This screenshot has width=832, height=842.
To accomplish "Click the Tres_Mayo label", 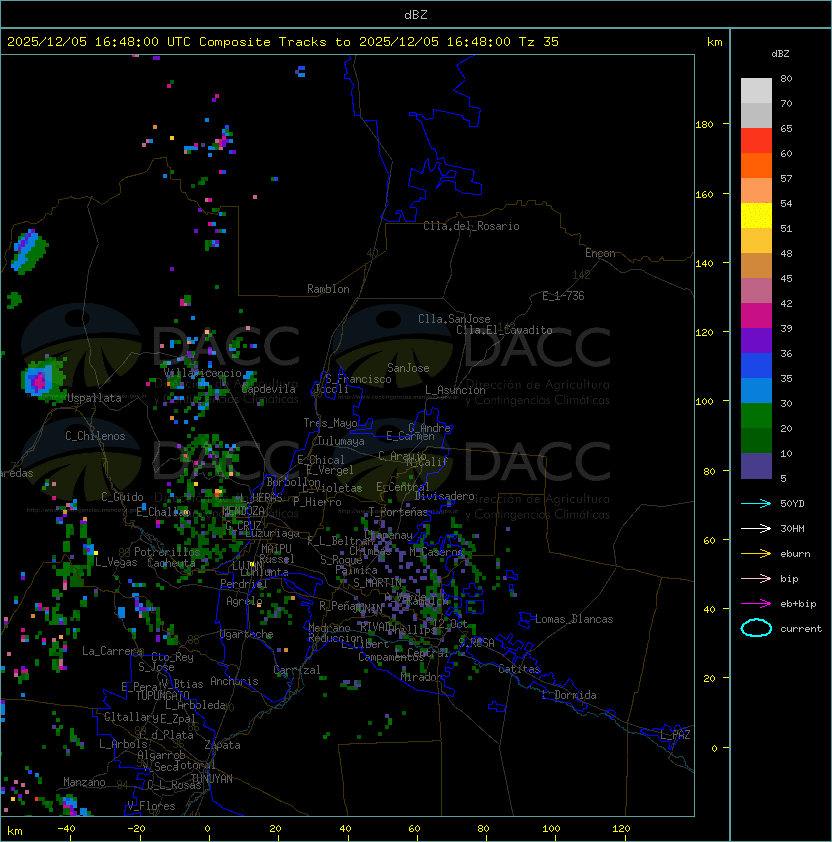I will click(330, 423).
